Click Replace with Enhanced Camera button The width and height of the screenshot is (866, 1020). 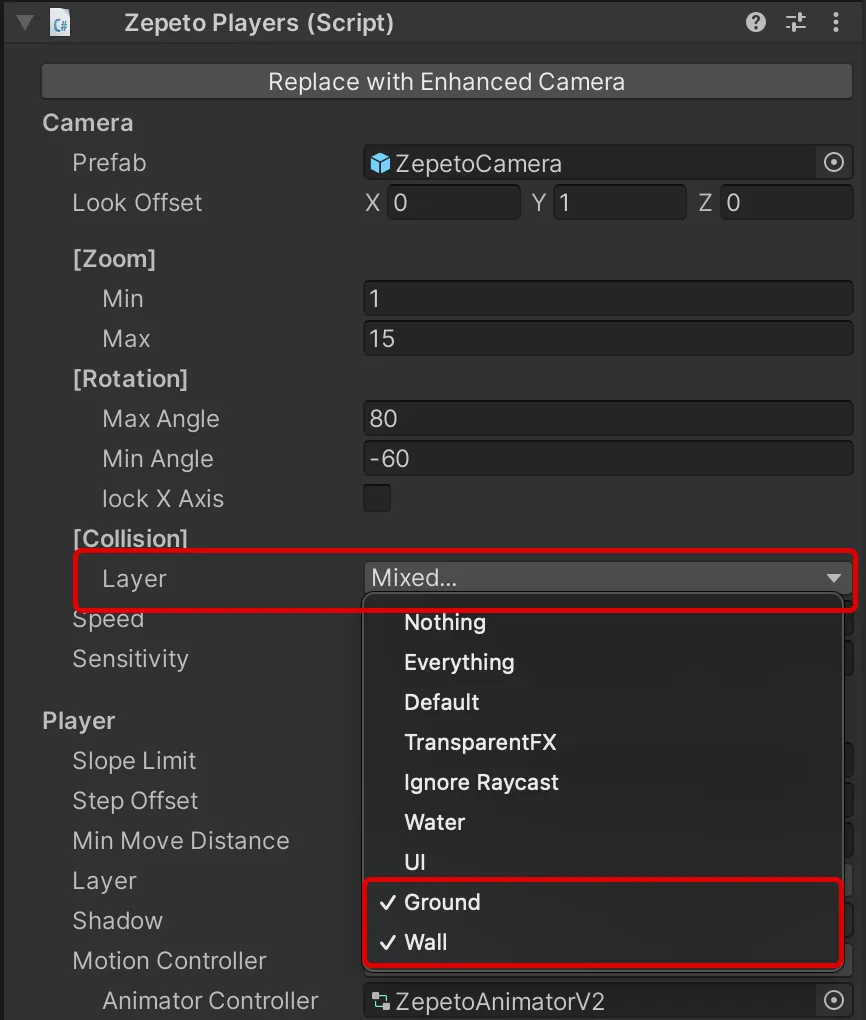tap(447, 82)
